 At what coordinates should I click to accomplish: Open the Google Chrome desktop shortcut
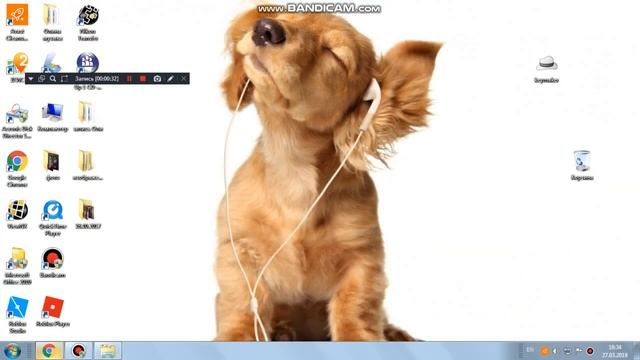[x=17, y=169]
